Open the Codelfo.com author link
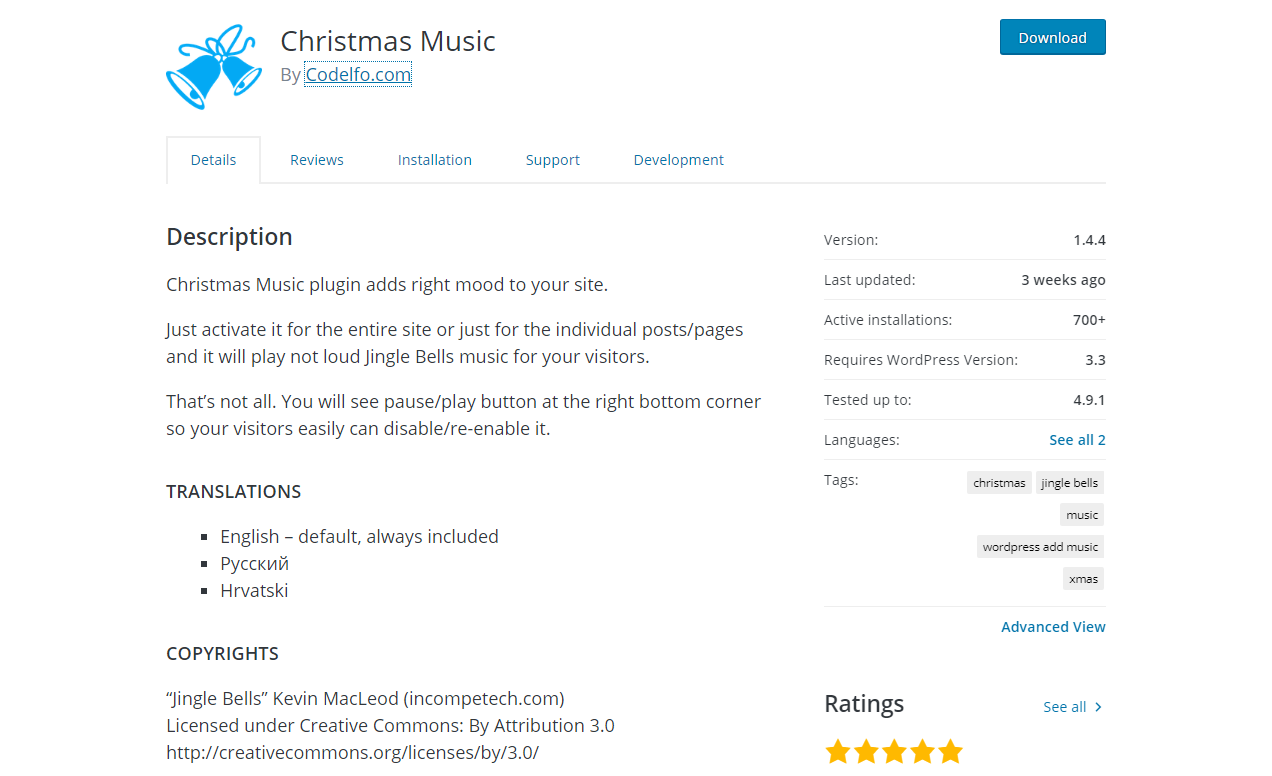 click(x=358, y=74)
